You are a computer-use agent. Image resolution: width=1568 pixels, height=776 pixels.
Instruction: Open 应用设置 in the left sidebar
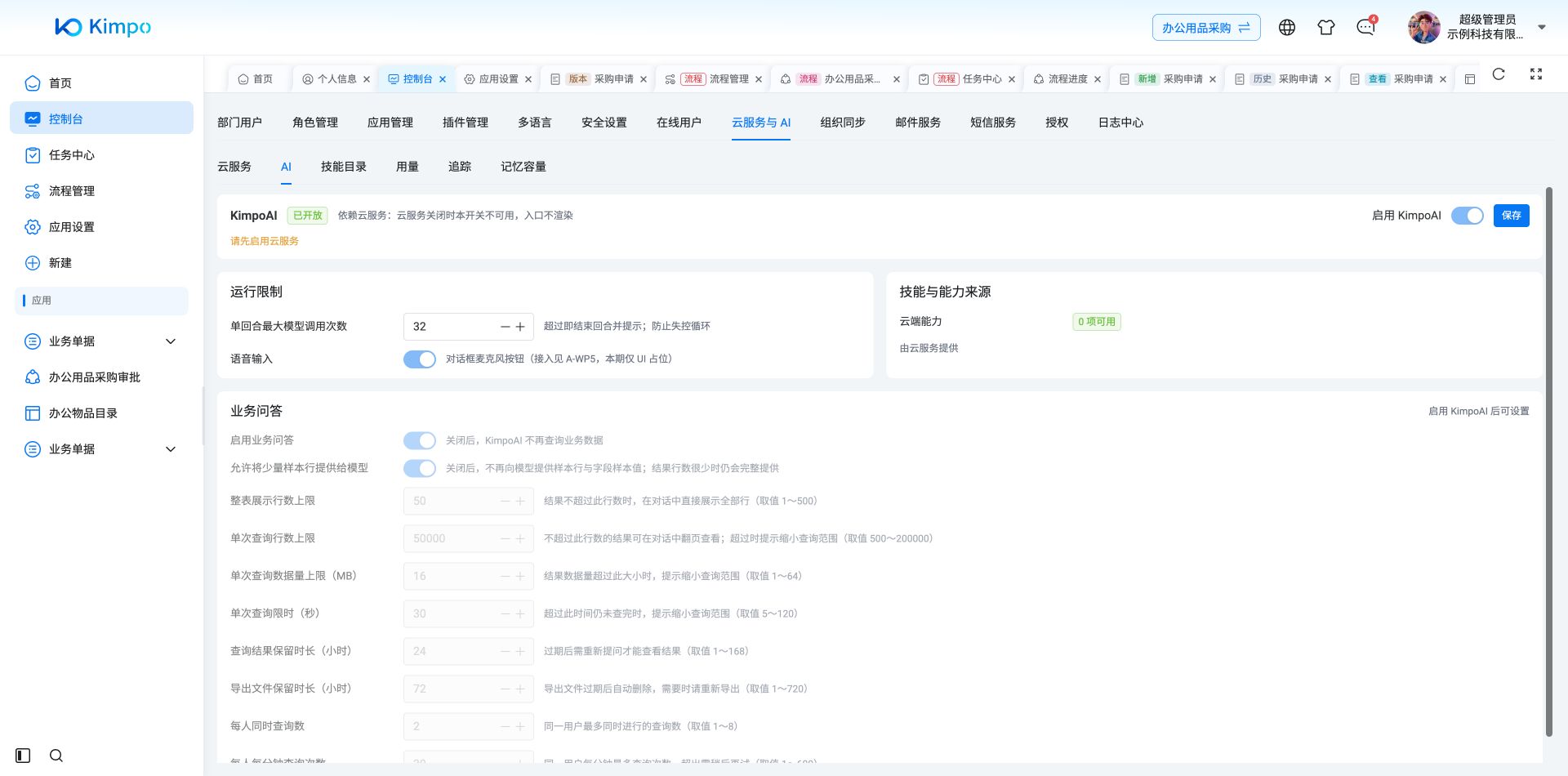(101, 227)
